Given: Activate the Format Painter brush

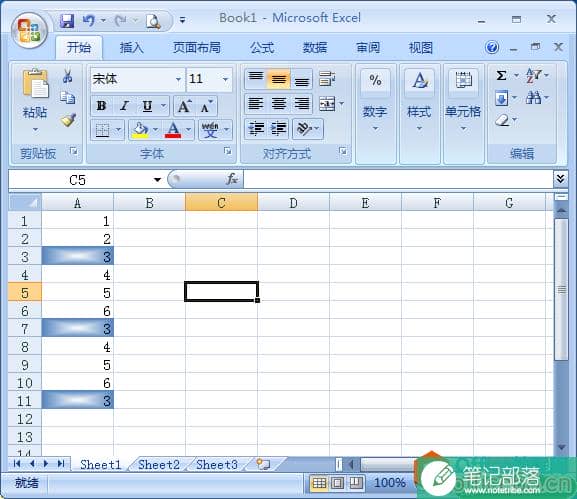Looking at the screenshot, I should click(x=68, y=120).
